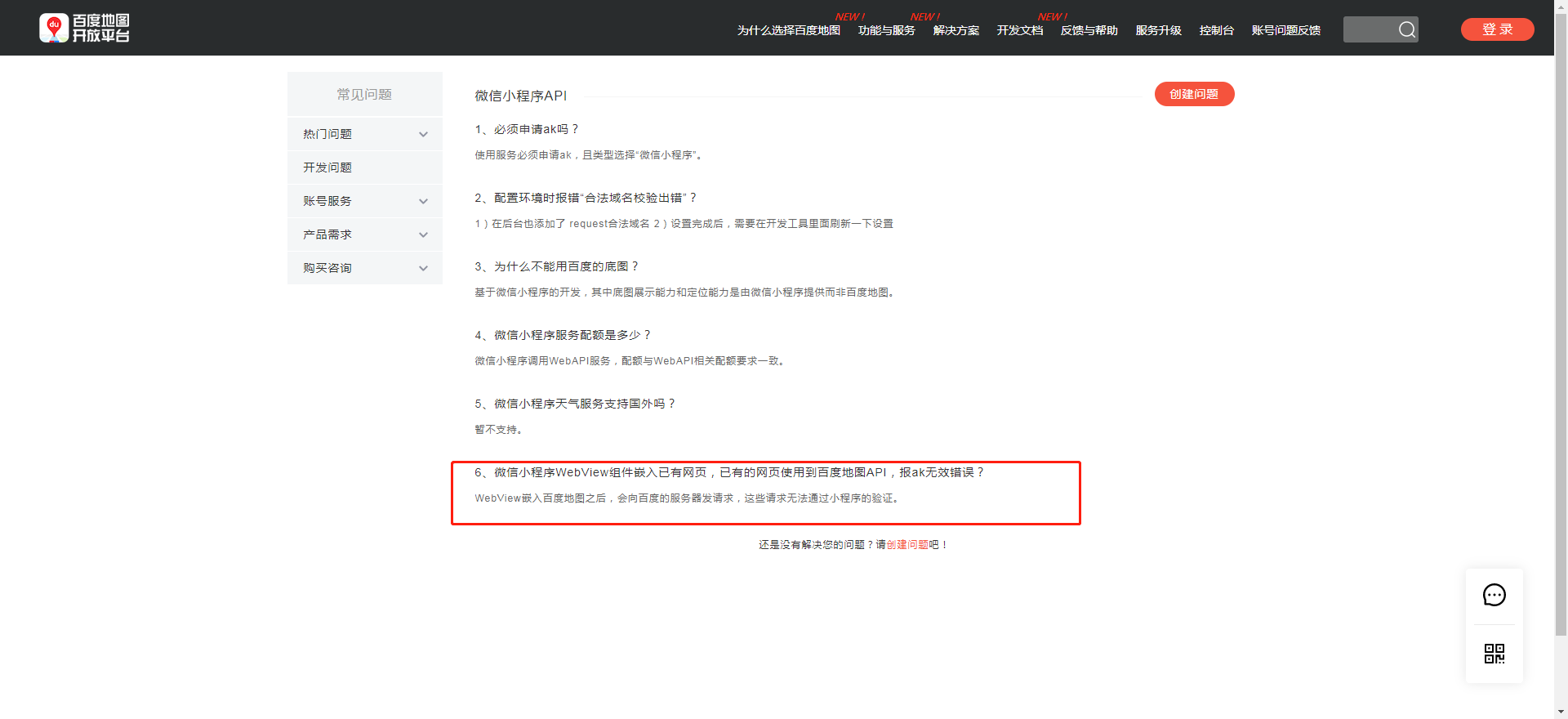Show the QR code icon

tap(1494, 654)
